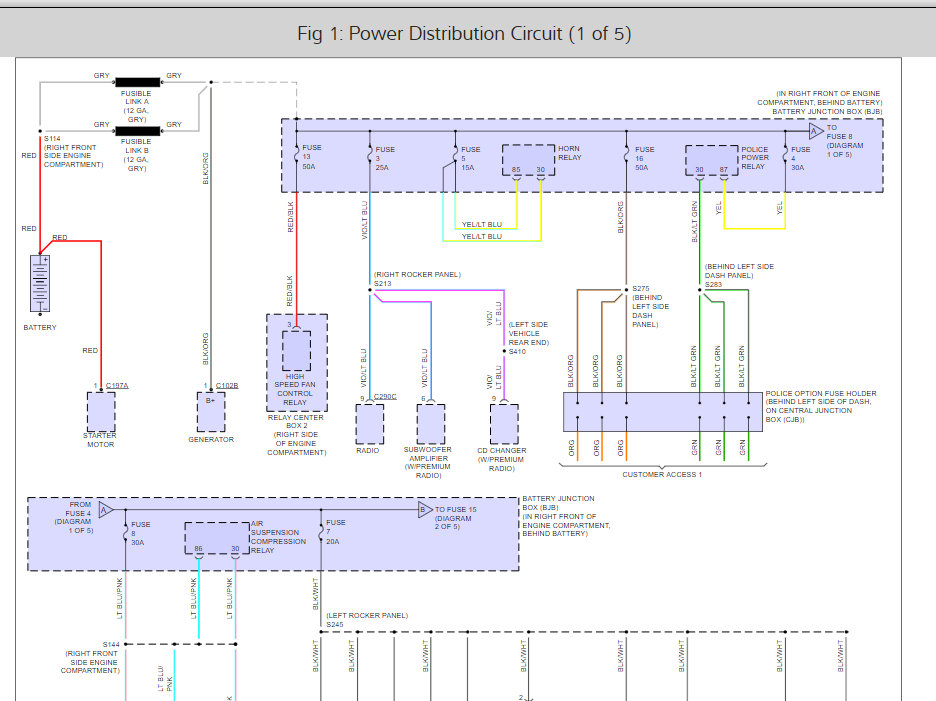Click the '(RIGHT ROCKER PANEL)' note
This screenshot has height=701, width=936.
tap(417, 275)
